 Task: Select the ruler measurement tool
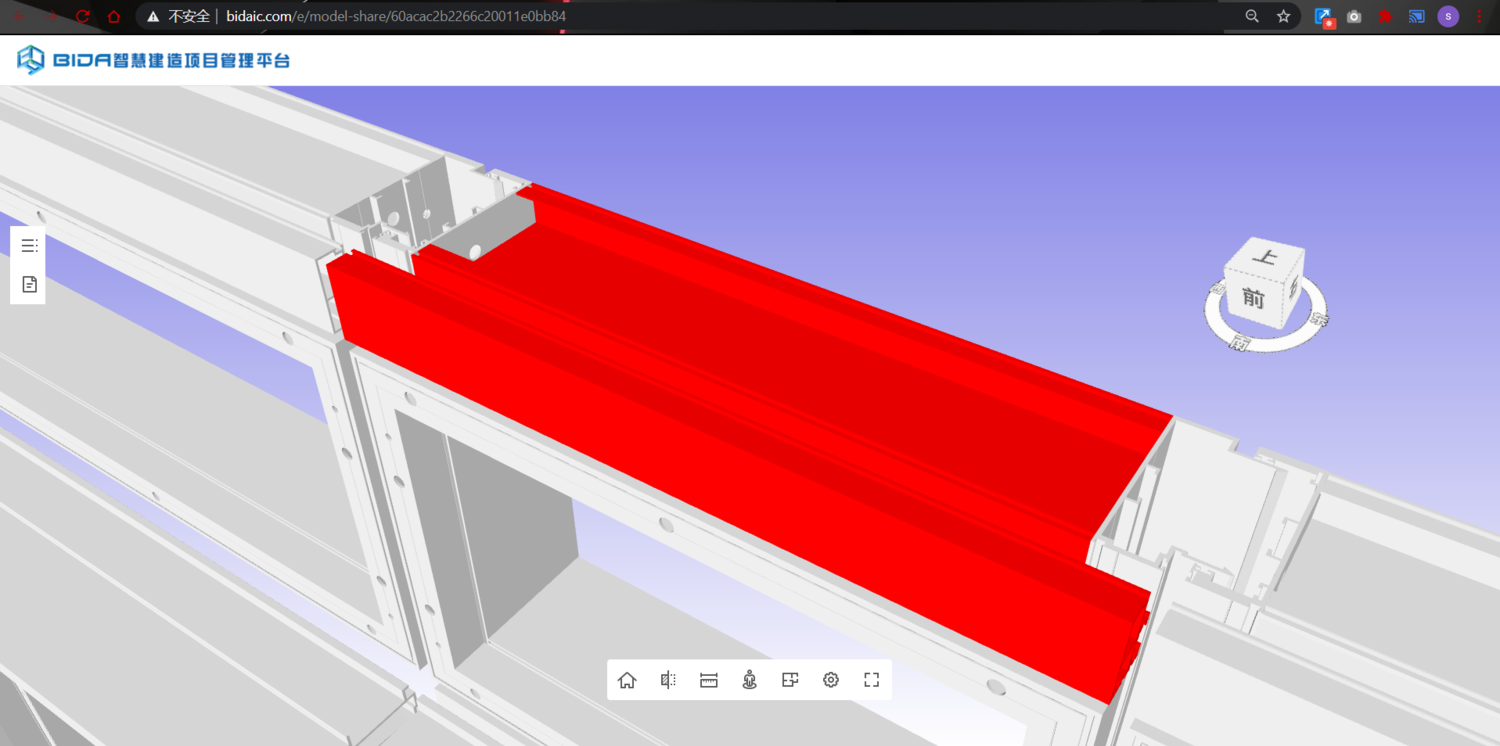[709, 680]
